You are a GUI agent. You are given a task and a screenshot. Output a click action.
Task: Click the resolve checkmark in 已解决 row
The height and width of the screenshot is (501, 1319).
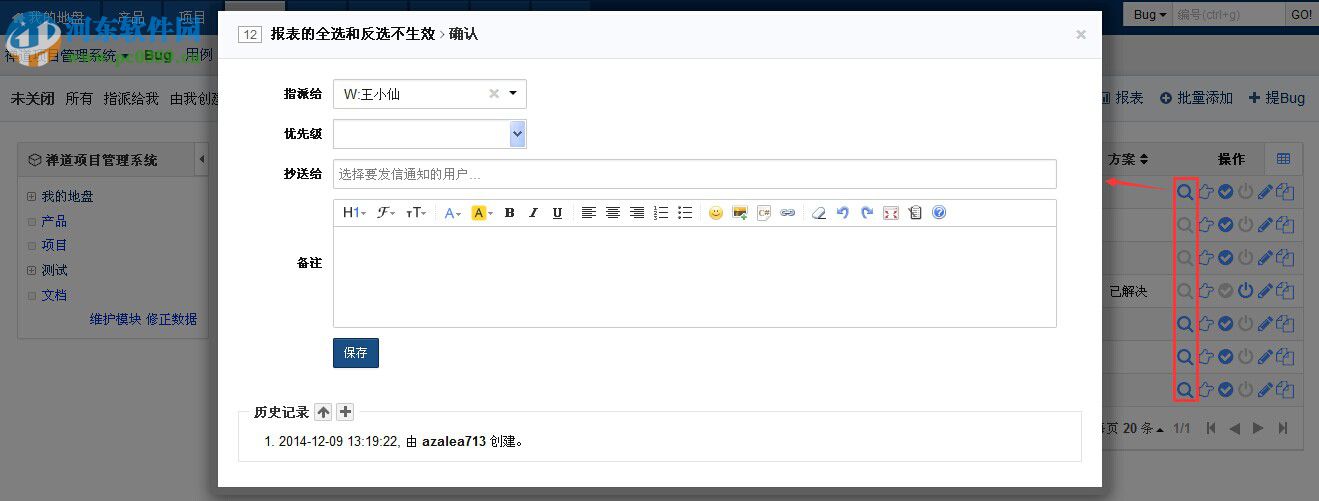click(x=1226, y=291)
